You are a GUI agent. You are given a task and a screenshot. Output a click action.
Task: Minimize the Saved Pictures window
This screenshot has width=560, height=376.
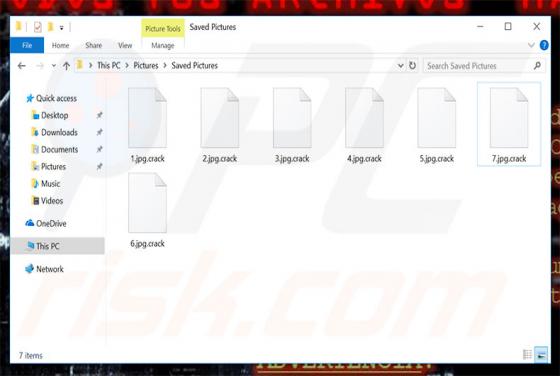(480, 26)
